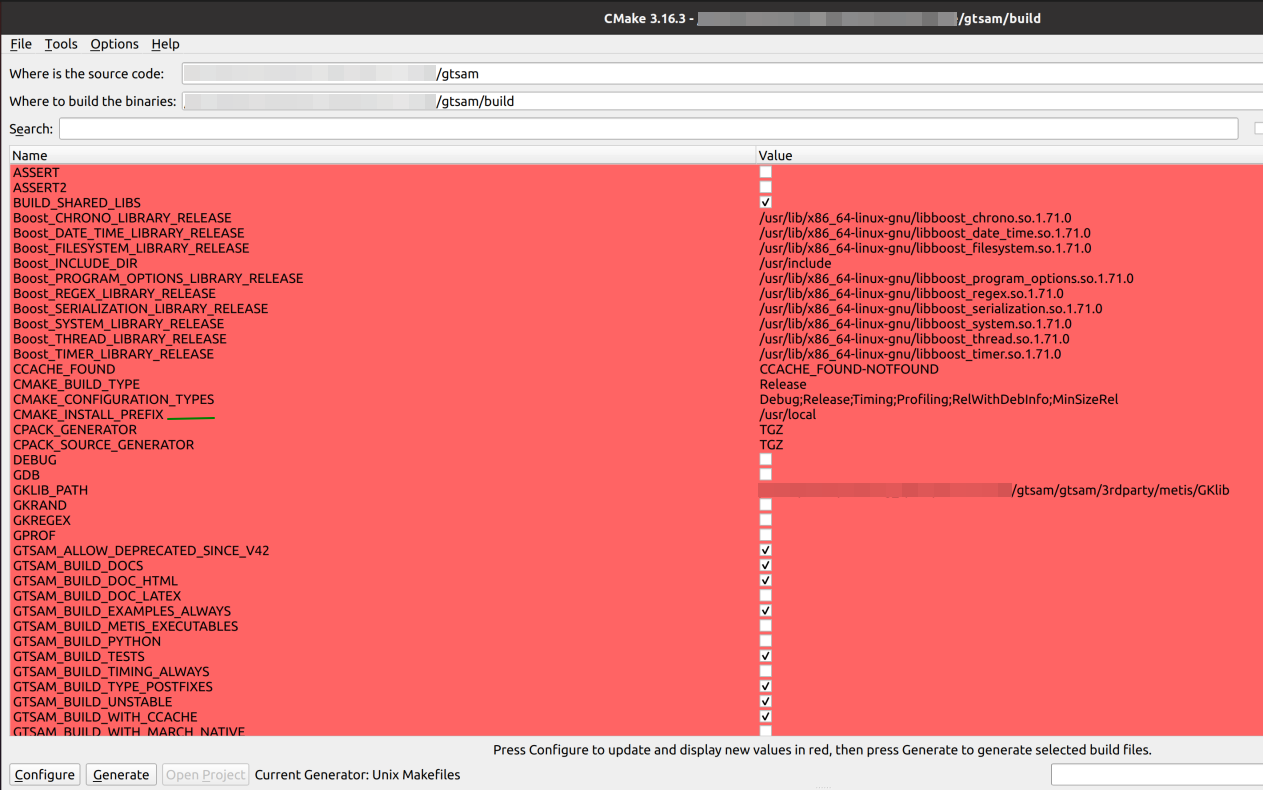Viewport: 1263px width, 790px height.
Task: Click the libboost_chrono.so.1.71.0 path value
Action: pos(915,217)
